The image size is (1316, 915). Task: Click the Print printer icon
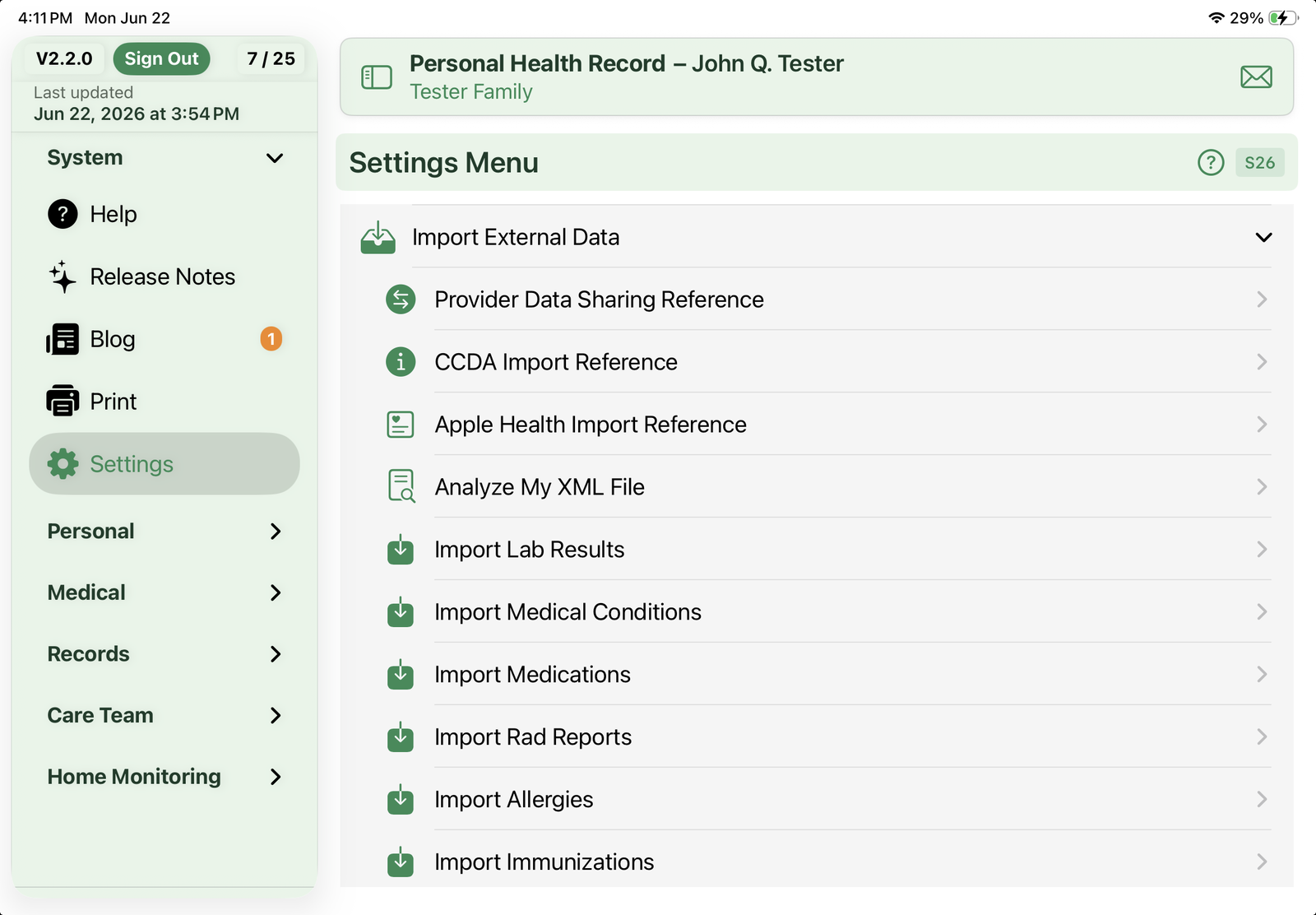point(63,401)
